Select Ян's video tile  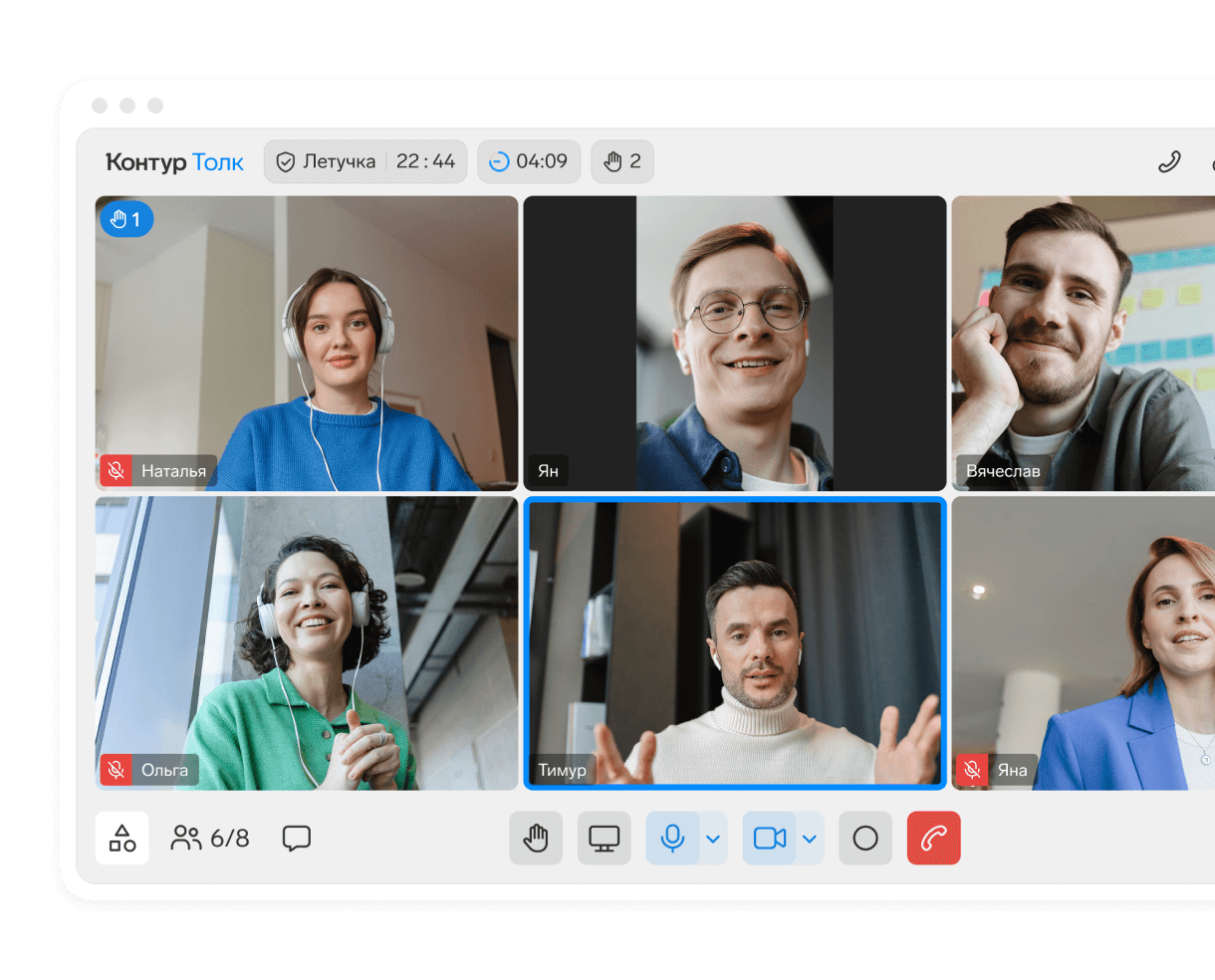tap(735, 344)
